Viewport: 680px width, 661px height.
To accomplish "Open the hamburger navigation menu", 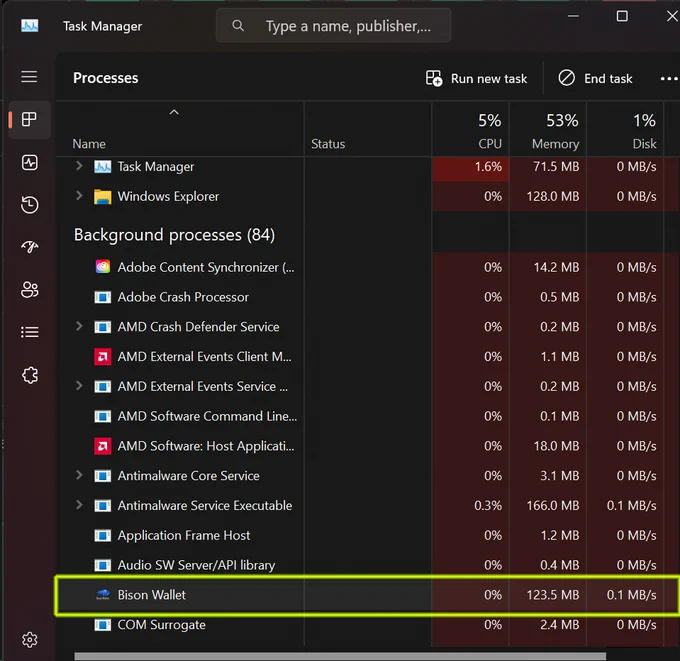I will [29, 77].
